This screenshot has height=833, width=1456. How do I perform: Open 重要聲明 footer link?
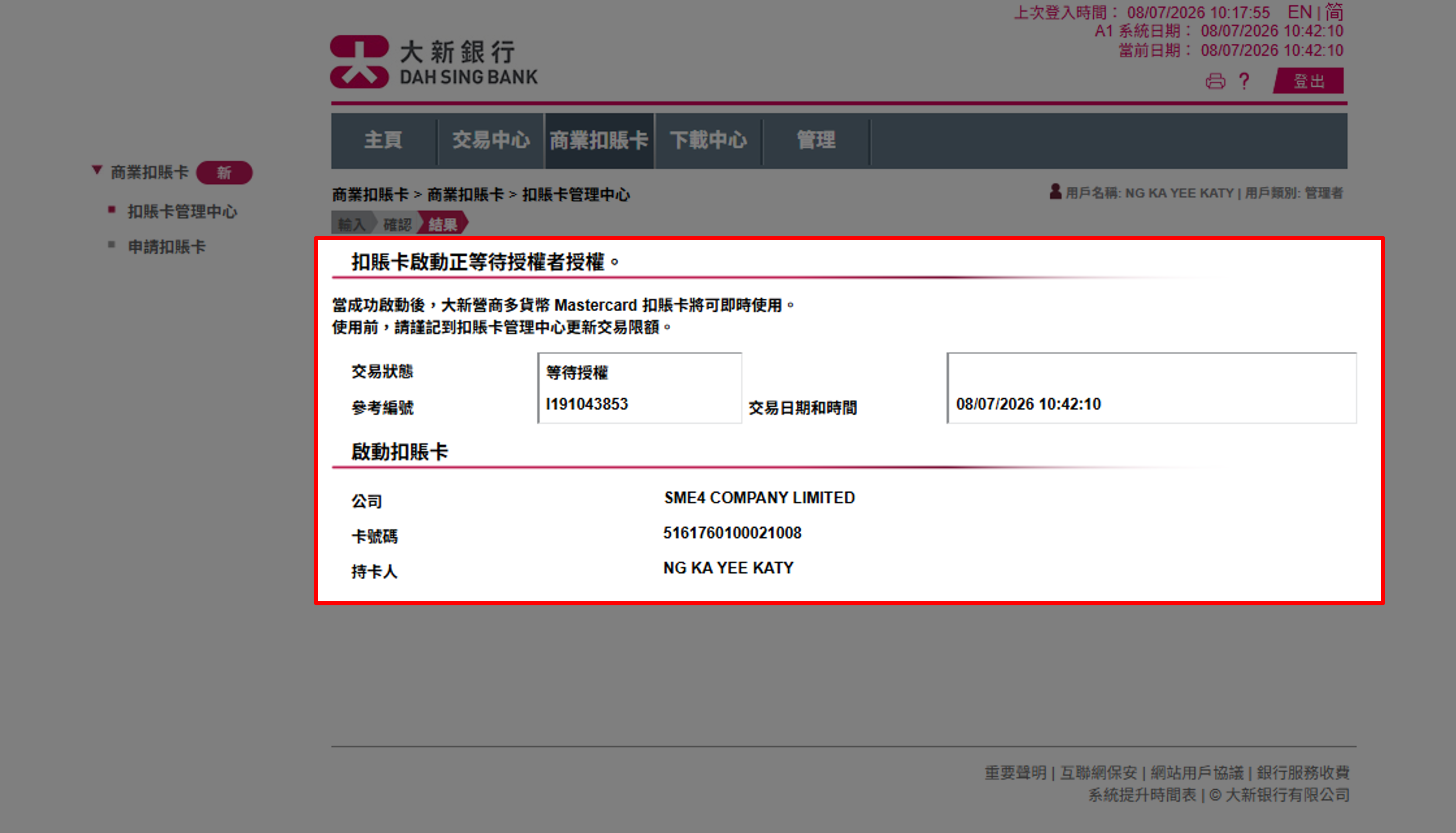pos(1015,773)
